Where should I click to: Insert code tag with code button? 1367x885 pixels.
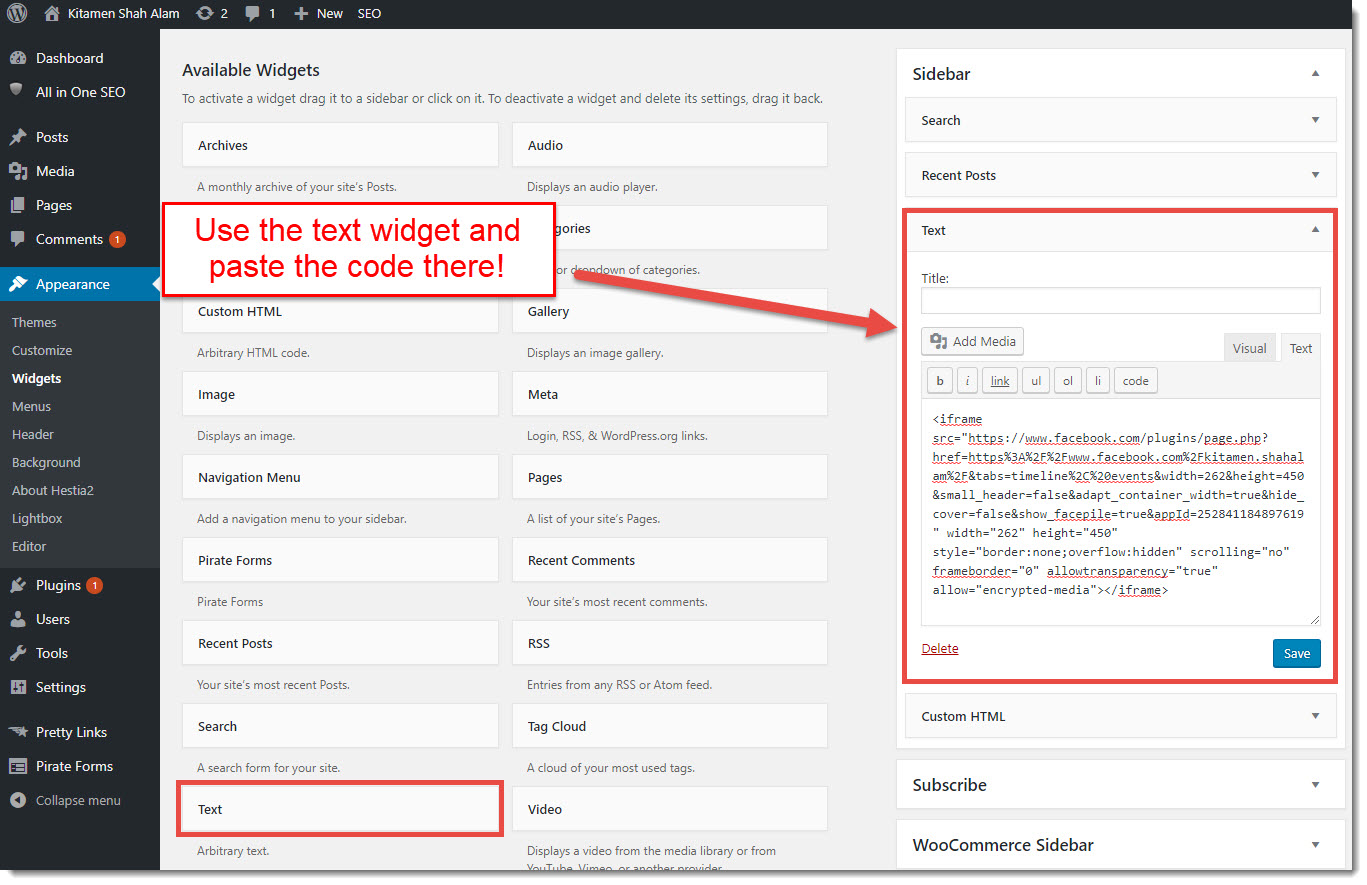[x=1135, y=380]
